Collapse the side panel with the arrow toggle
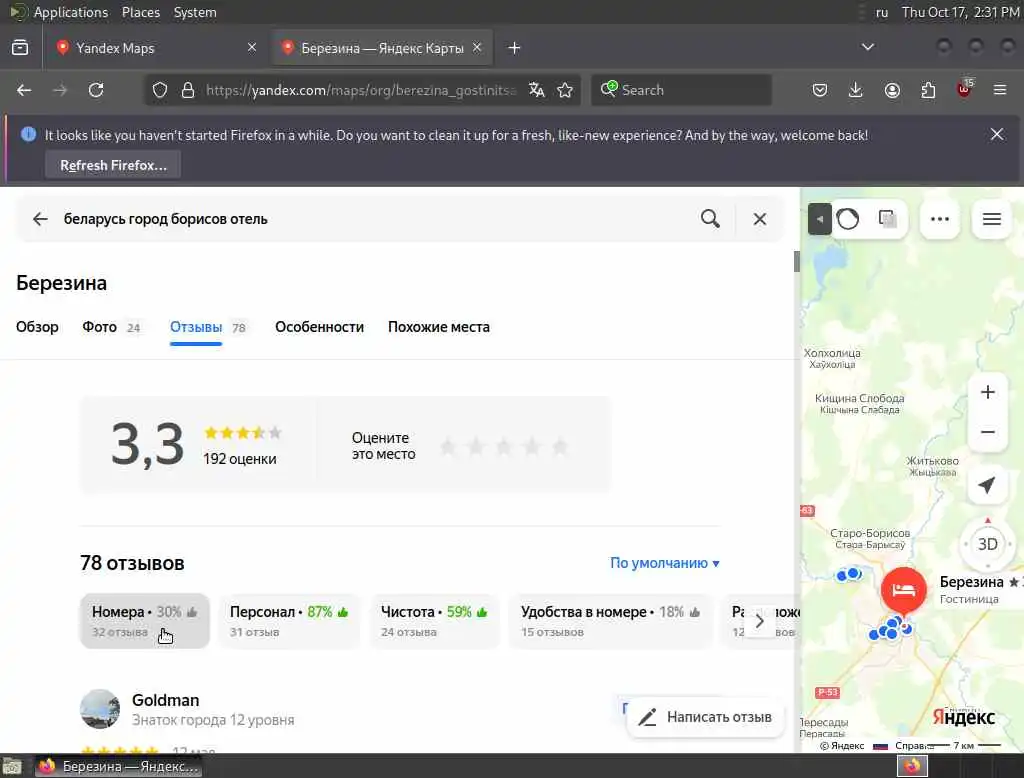Viewport: 1024px width, 778px height. [x=820, y=219]
